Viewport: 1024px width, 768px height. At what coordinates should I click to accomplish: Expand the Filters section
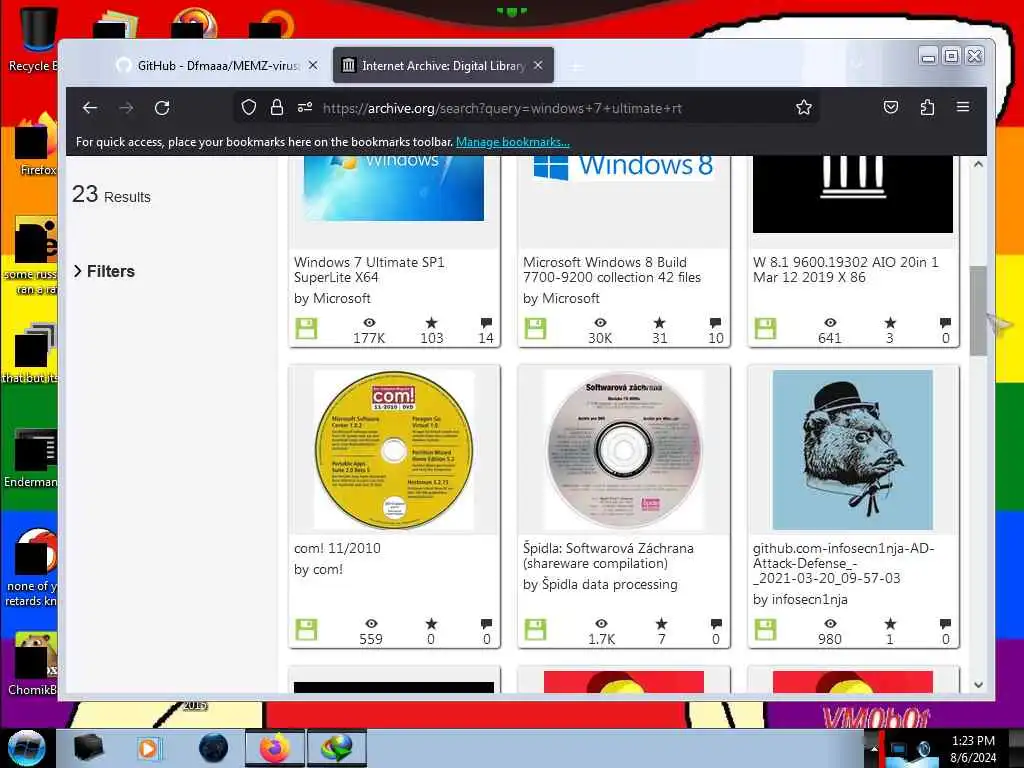pyautogui.click(x=104, y=271)
